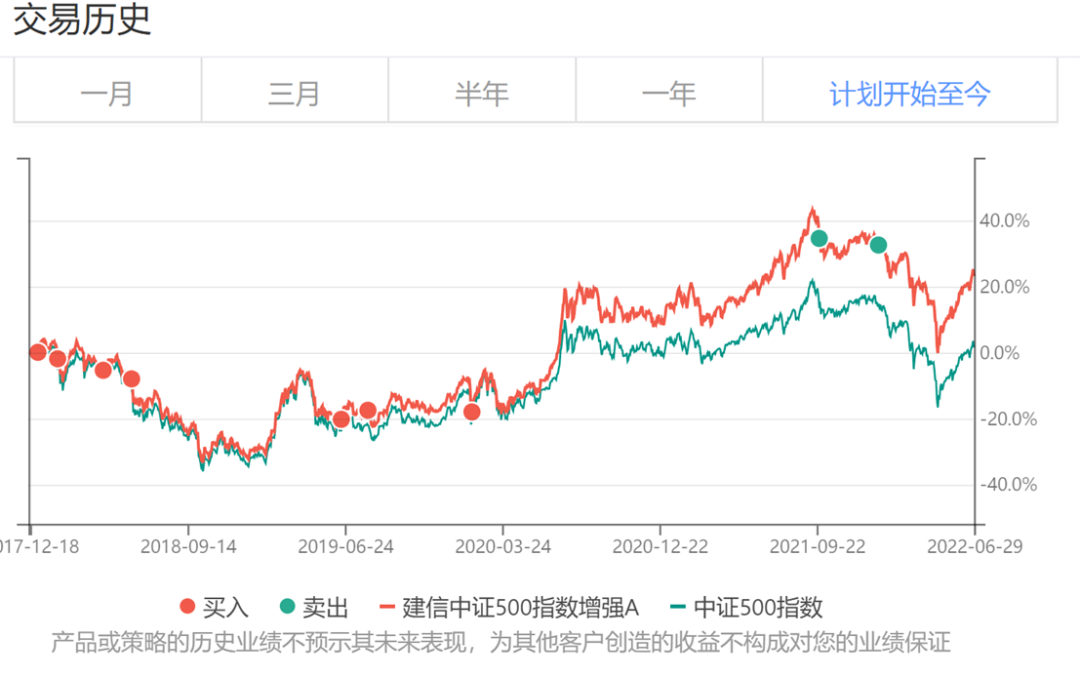This screenshot has height=676, width=1080.
Task: Click the 2020-12-22 axis date label
Action: click(660, 546)
